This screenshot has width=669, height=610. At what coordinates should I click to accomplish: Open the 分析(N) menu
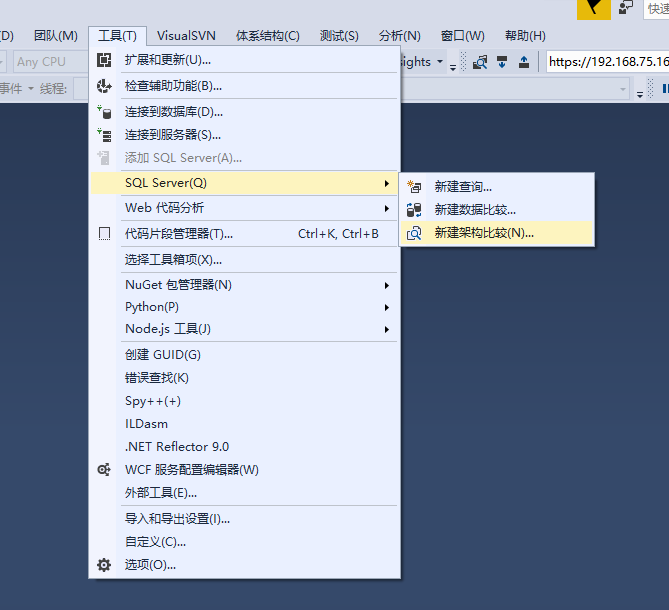[x=399, y=36]
